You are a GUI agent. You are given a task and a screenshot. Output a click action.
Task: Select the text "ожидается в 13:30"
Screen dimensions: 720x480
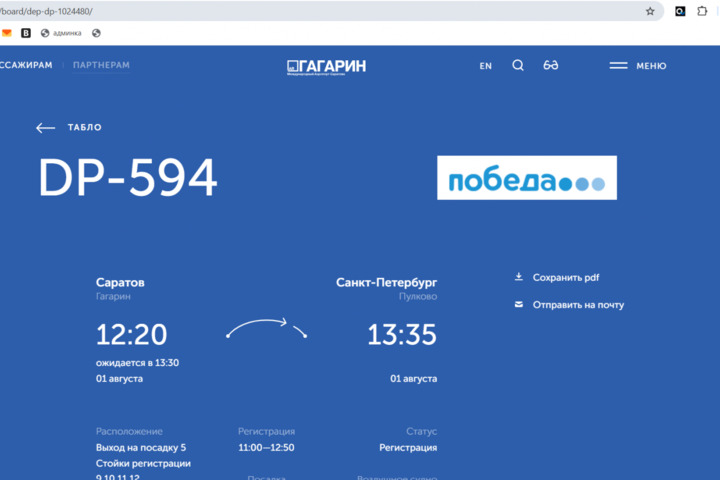(x=137, y=362)
